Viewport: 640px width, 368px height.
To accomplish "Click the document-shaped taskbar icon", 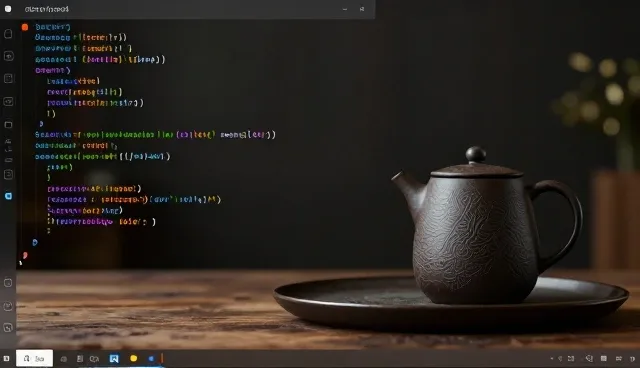I will coord(80,359).
